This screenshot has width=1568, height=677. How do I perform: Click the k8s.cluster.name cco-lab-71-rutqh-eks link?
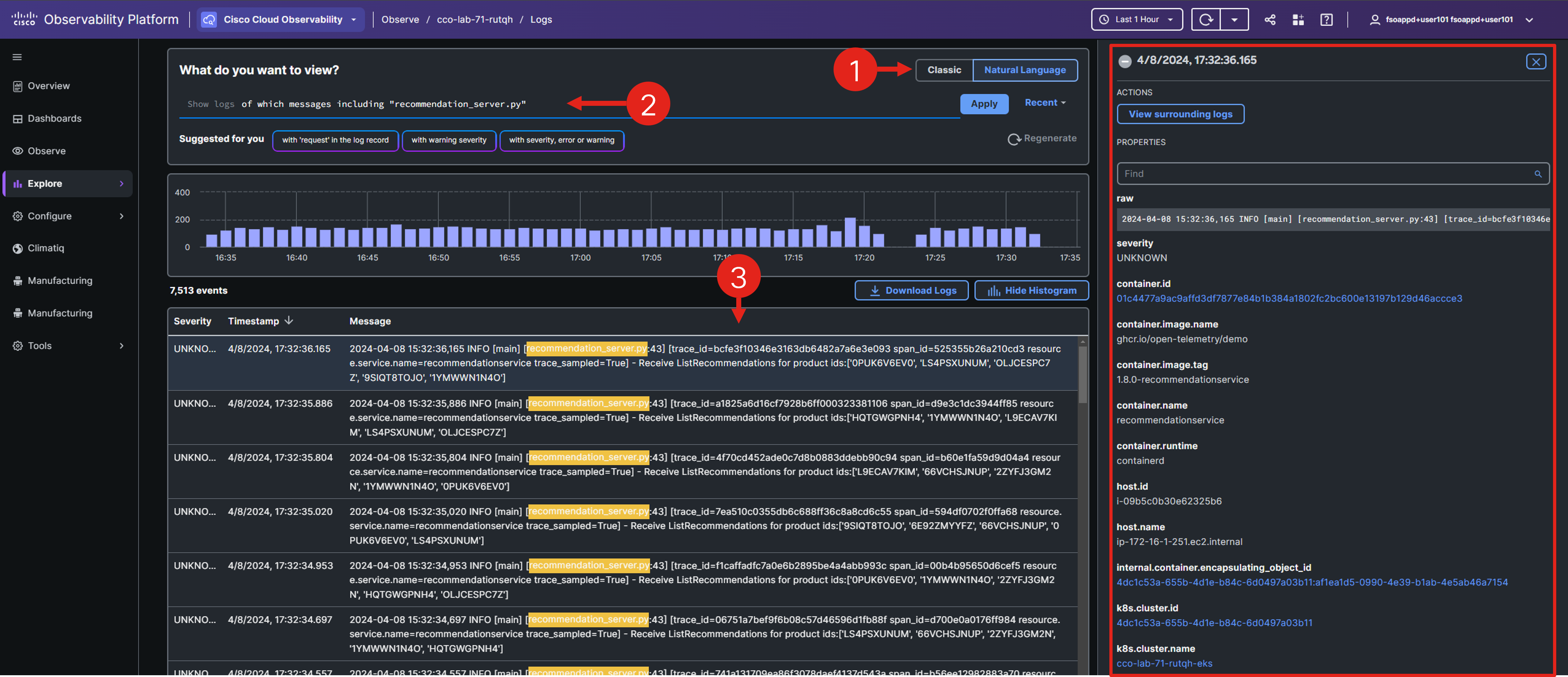[x=1164, y=663]
